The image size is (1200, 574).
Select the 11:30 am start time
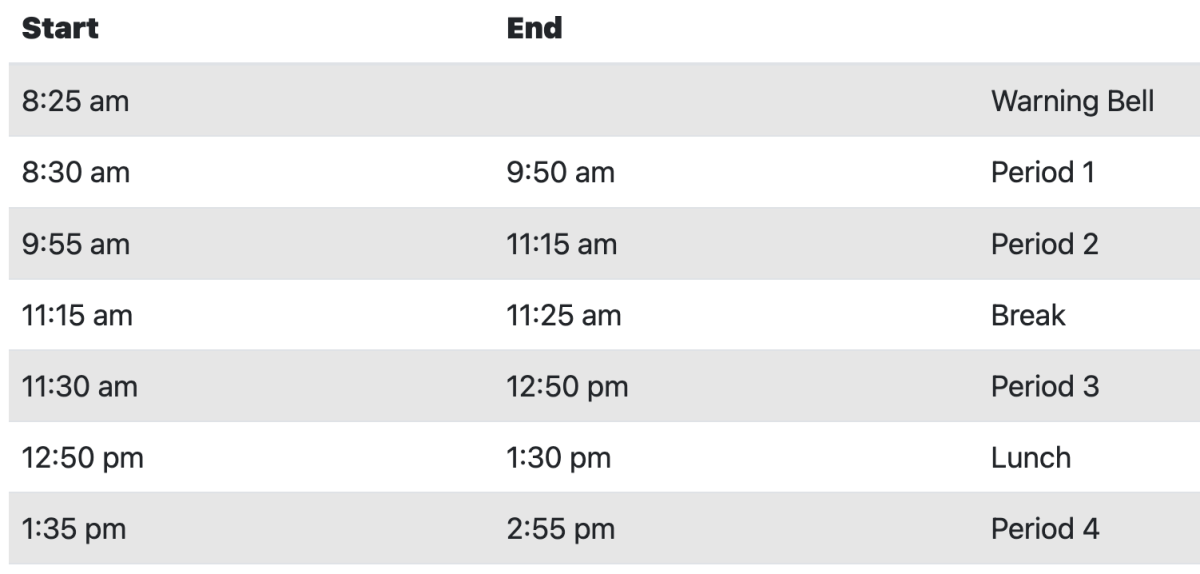pos(80,387)
